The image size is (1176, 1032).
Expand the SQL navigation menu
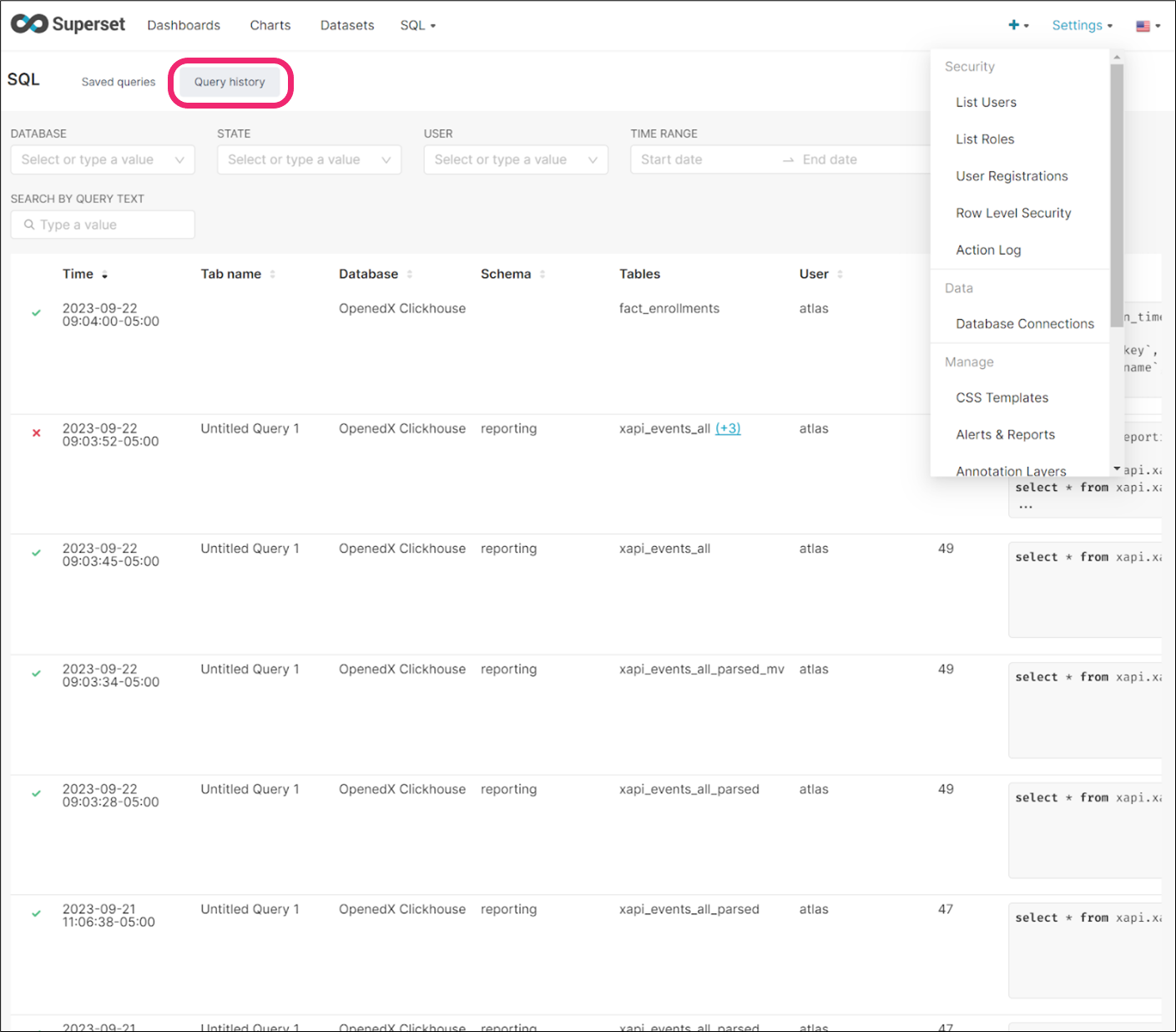click(x=417, y=26)
